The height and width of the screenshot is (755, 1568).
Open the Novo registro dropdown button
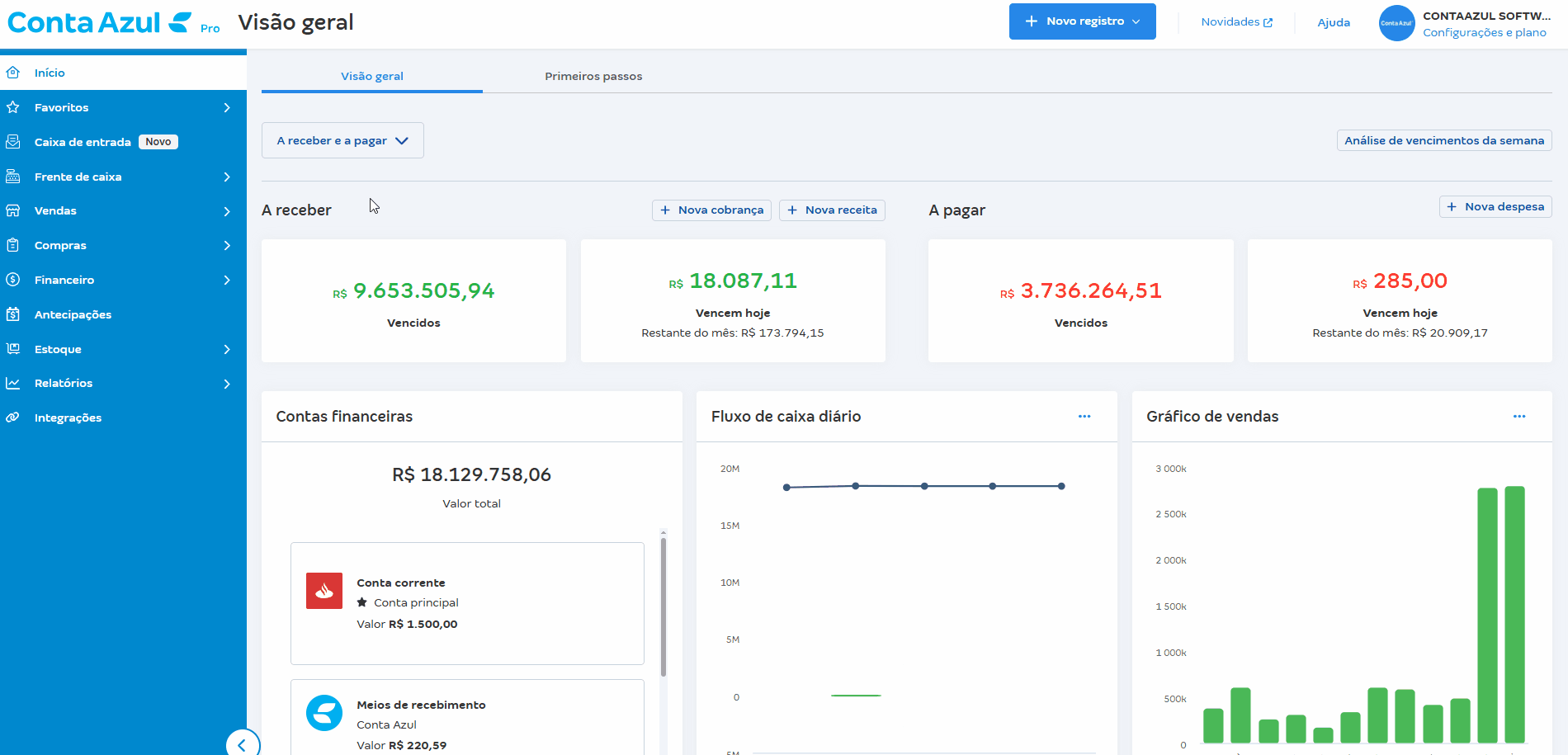[1082, 21]
